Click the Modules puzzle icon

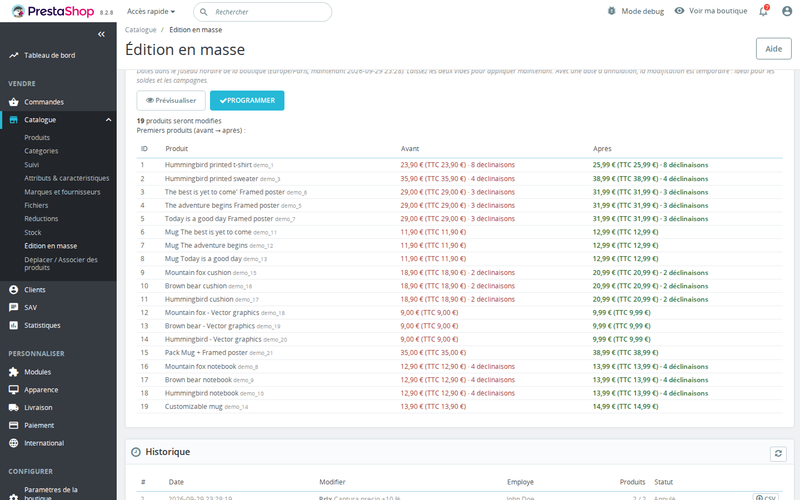click(14, 372)
